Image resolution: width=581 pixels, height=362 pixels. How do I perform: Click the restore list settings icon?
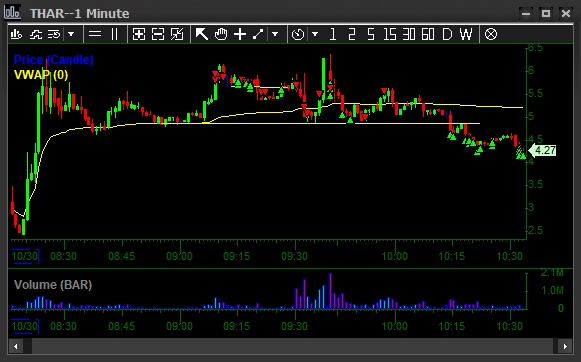click(x=54, y=34)
